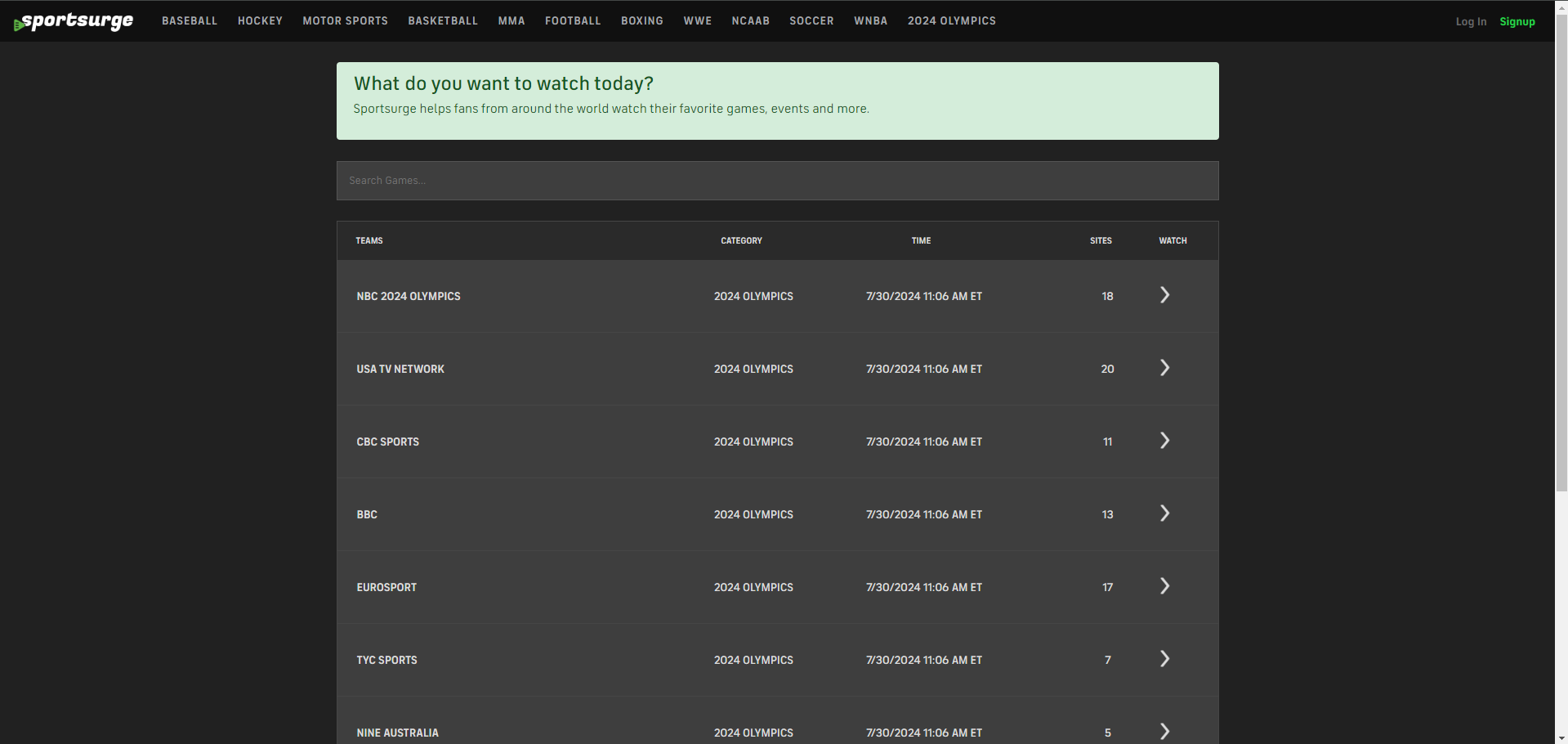Open the watch arrow for USA TV Network
The image size is (1568, 744).
click(x=1164, y=368)
